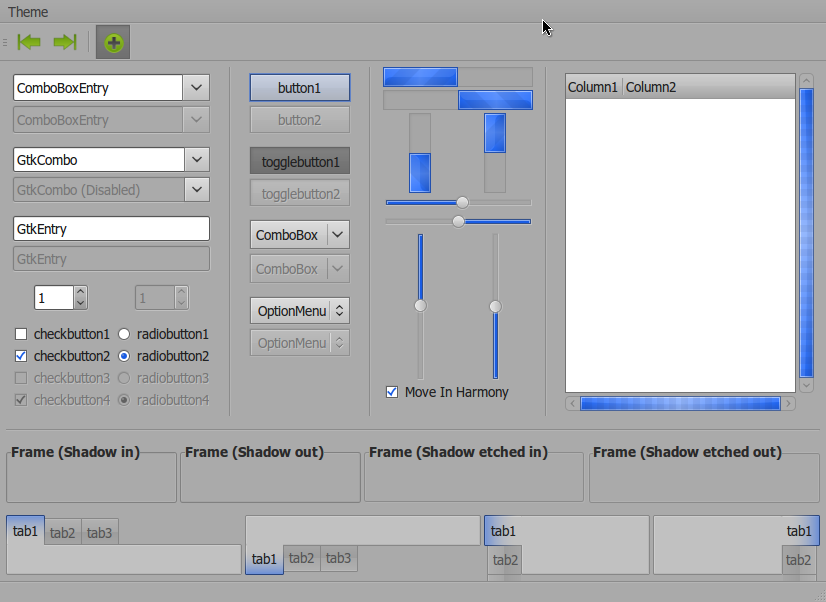Screen dimensions: 826x602
Task: Click the disabled ComboBoxEntry dropdown arrow
Action: [196, 120]
